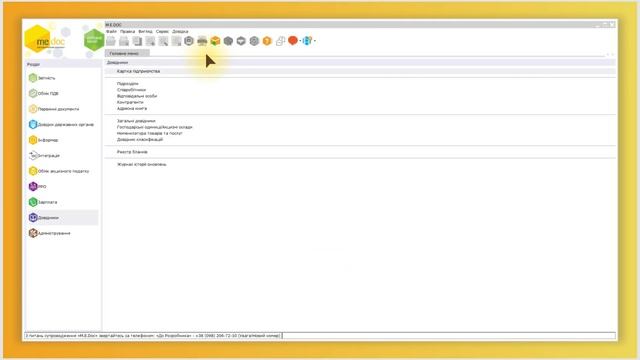Screen dimensions: 640x360
Task: Click the blue hexagon help icon
Action: point(307,40)
